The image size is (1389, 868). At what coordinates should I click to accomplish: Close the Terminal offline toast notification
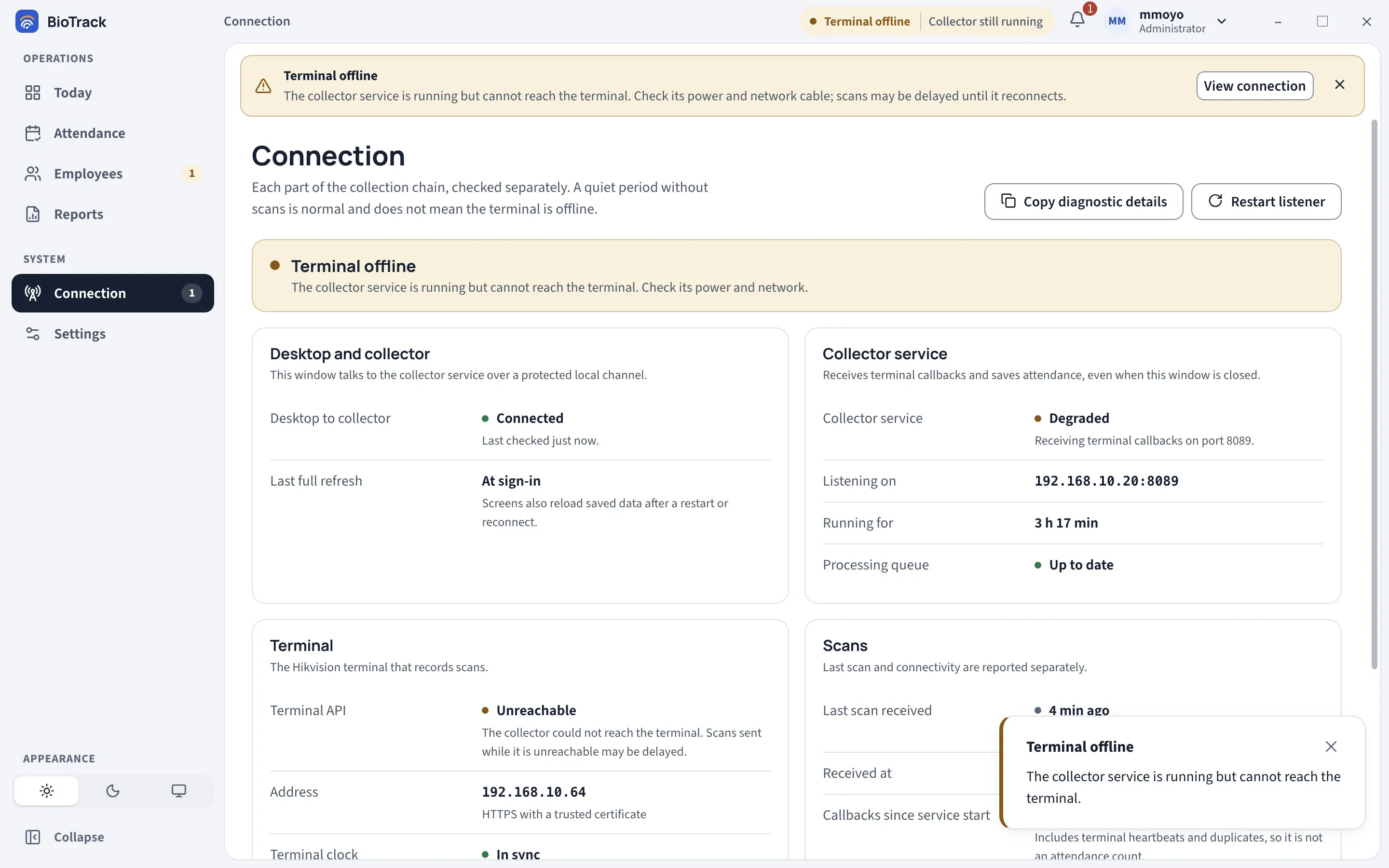(1331, 746)
